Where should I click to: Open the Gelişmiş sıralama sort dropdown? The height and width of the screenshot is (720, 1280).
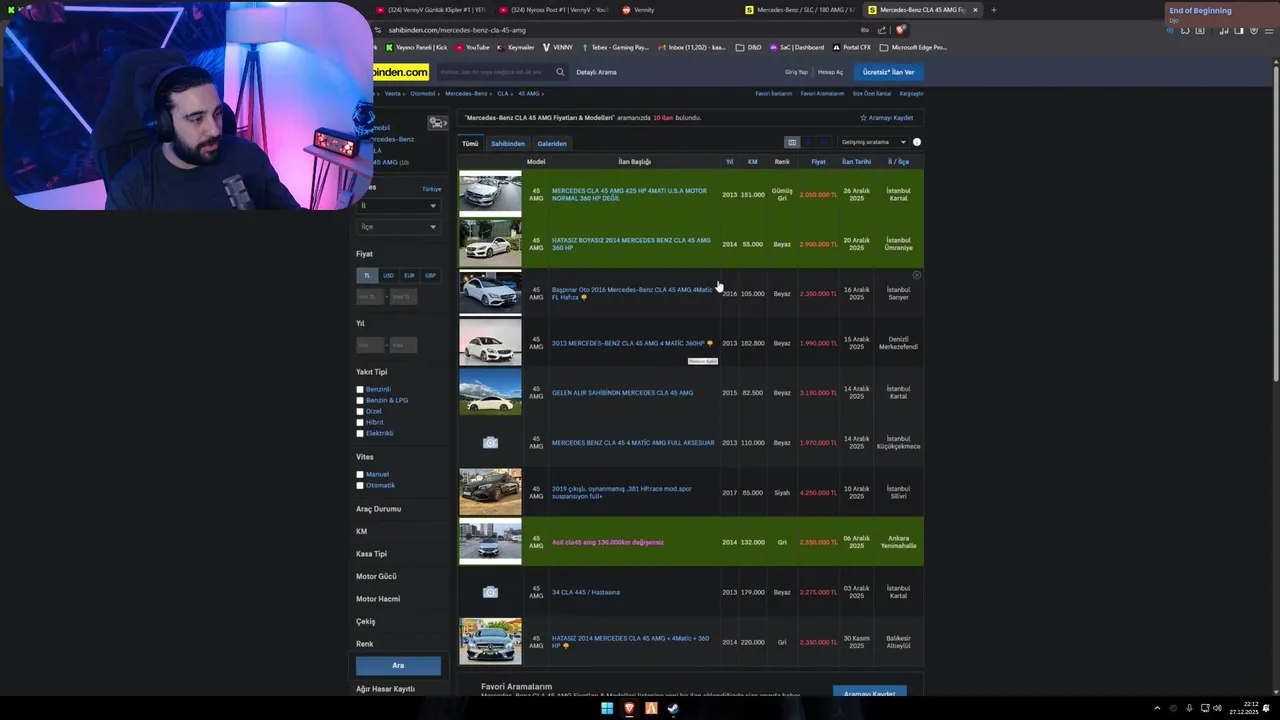873,142
